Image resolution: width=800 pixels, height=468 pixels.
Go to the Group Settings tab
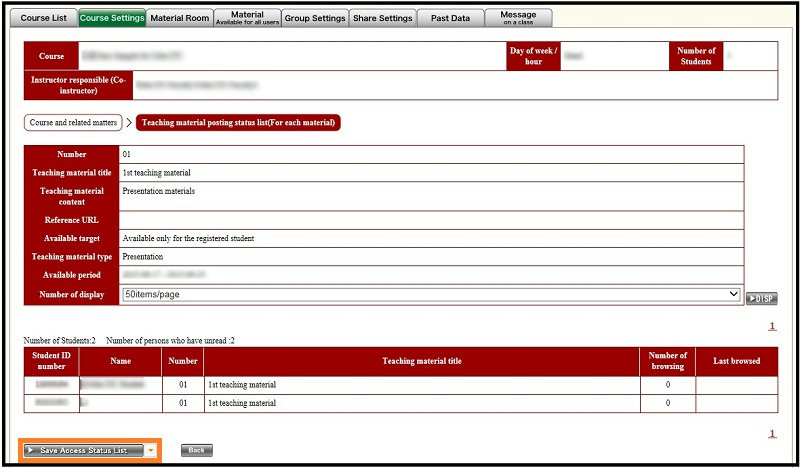[x=314, y=18]
